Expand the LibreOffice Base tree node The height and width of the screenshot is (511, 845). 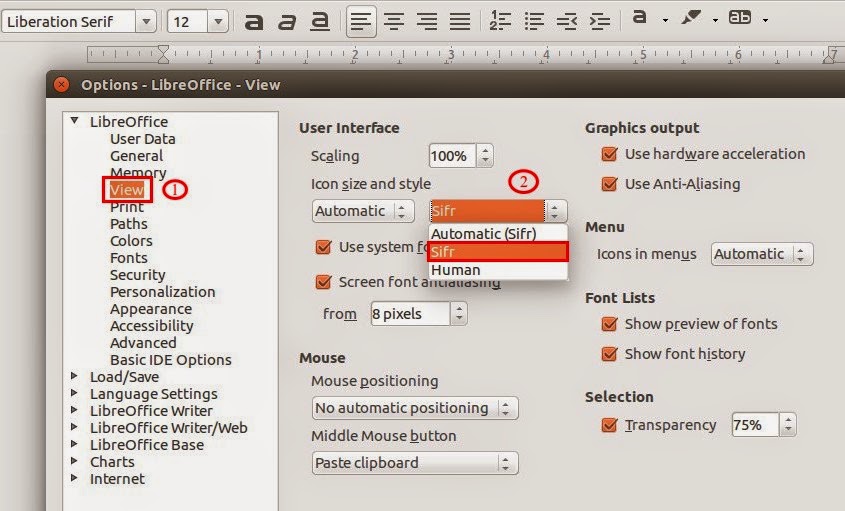[x=74, y=444]
